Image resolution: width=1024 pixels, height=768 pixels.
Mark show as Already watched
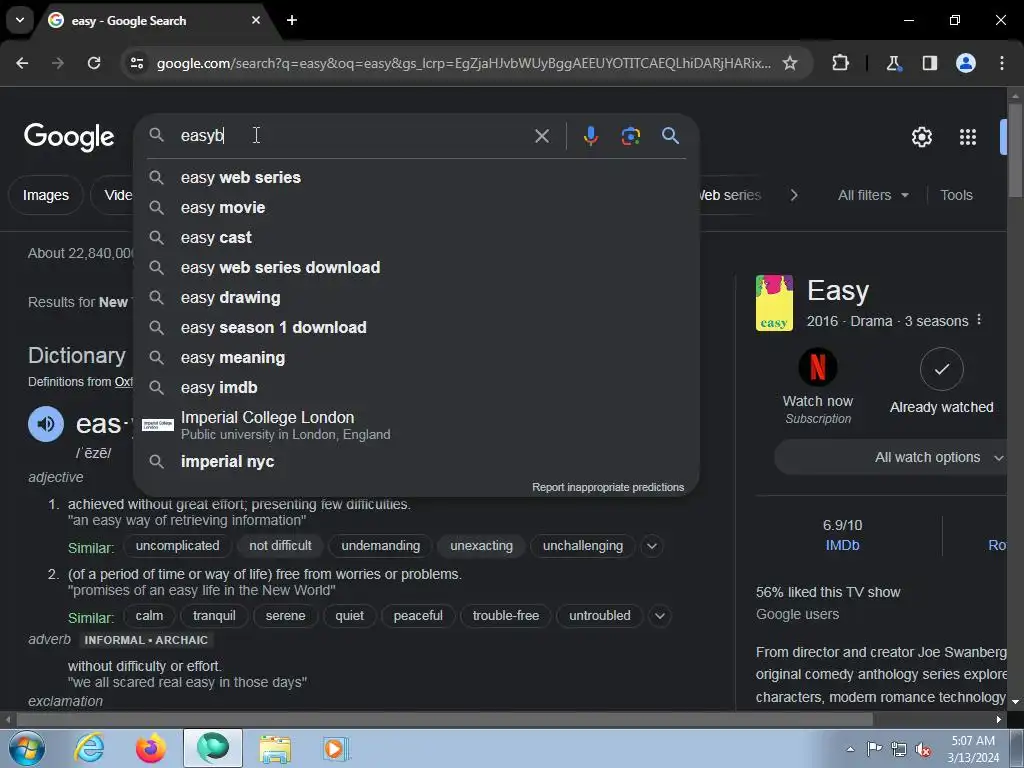(x=941, y=370)
